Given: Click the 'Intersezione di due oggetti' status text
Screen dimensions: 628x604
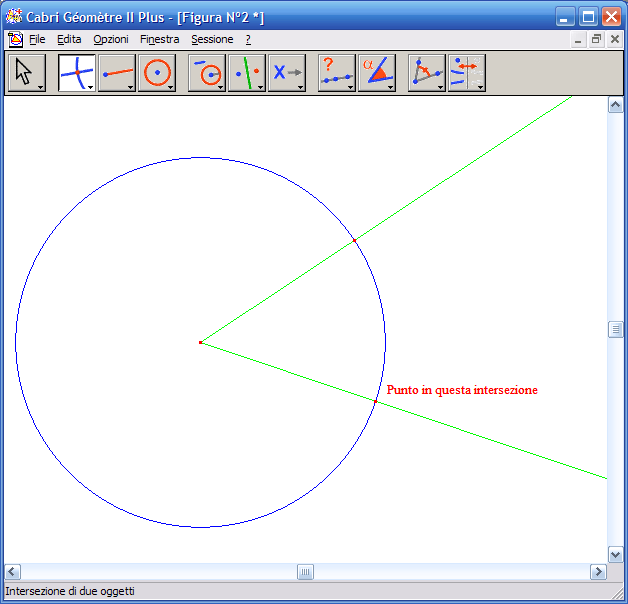Looking at the screenshot, I should pos(70,591).
